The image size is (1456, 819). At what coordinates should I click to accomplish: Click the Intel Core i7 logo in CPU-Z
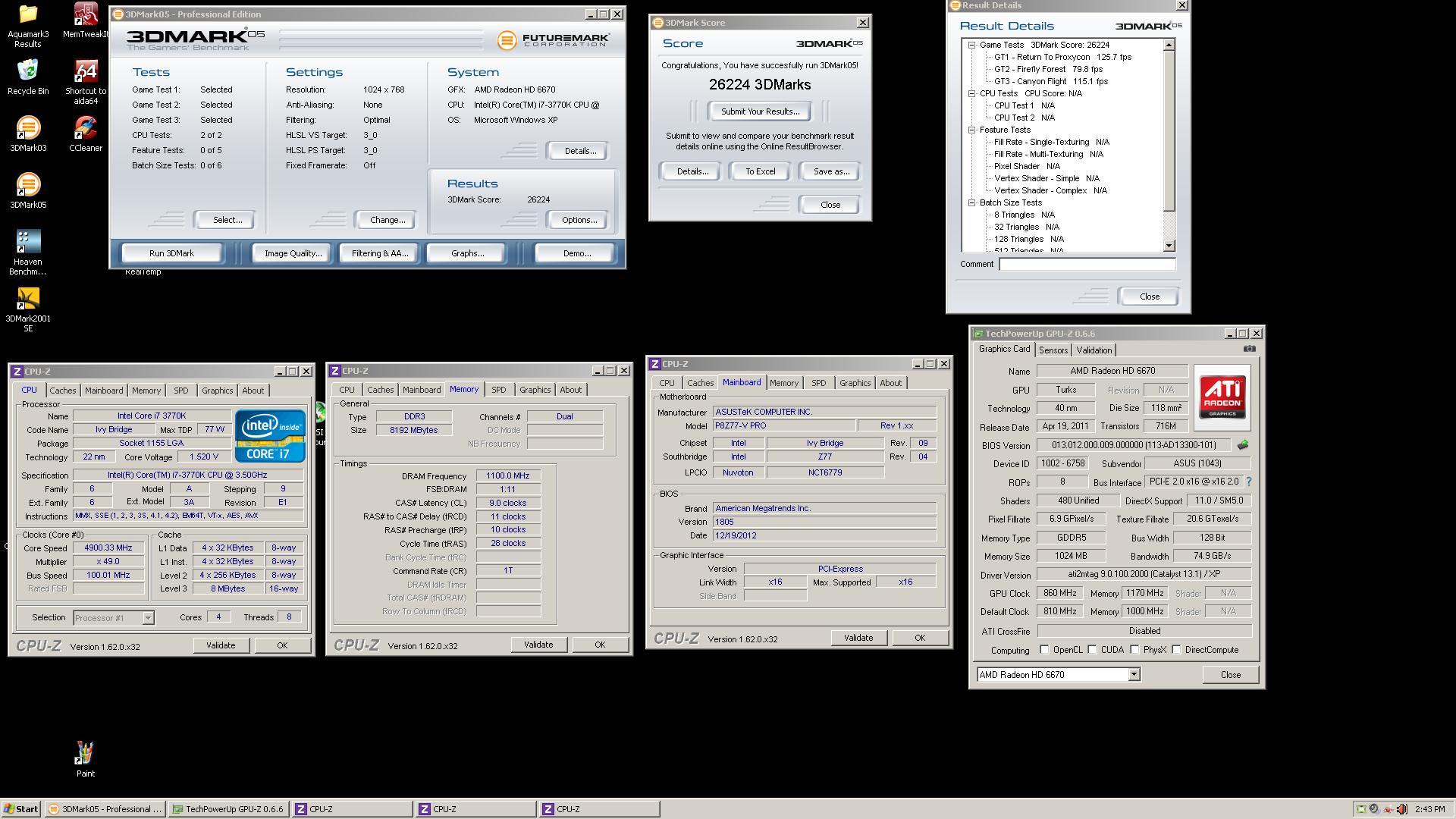pos(270,436)
